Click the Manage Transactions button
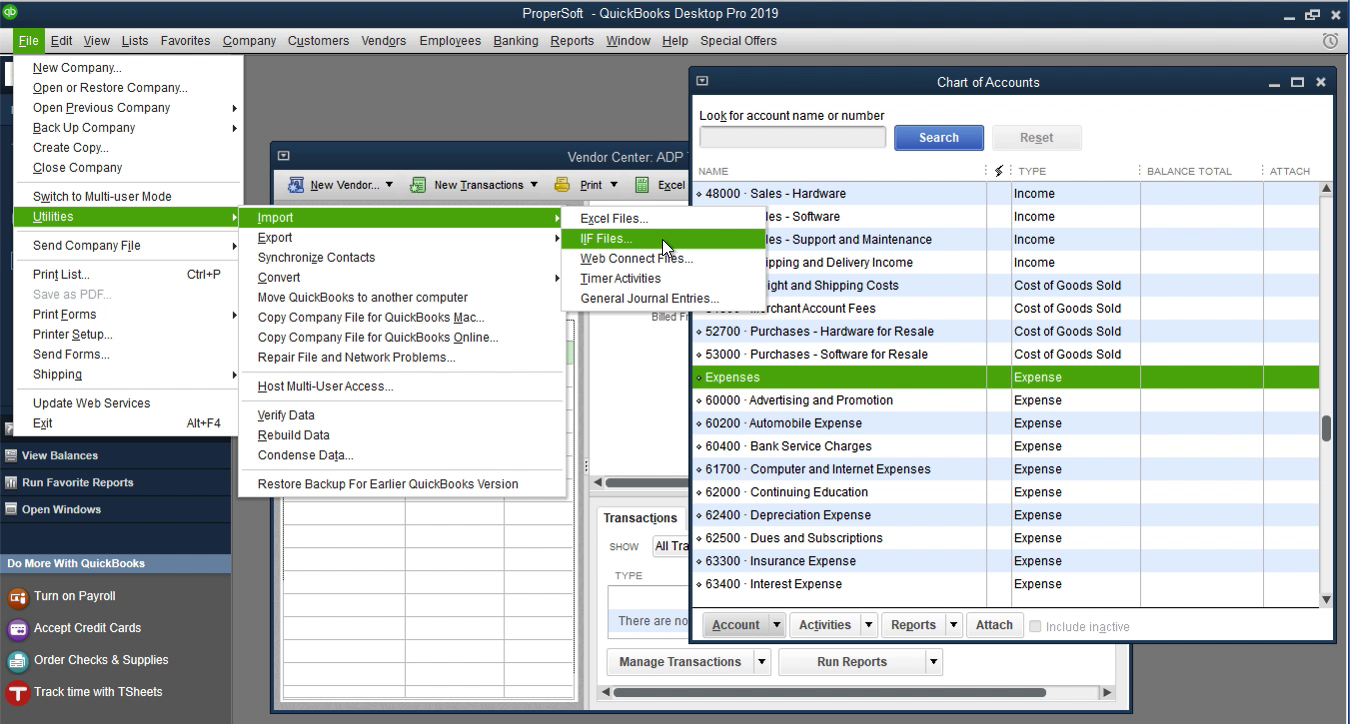 [x=680, y=662]
